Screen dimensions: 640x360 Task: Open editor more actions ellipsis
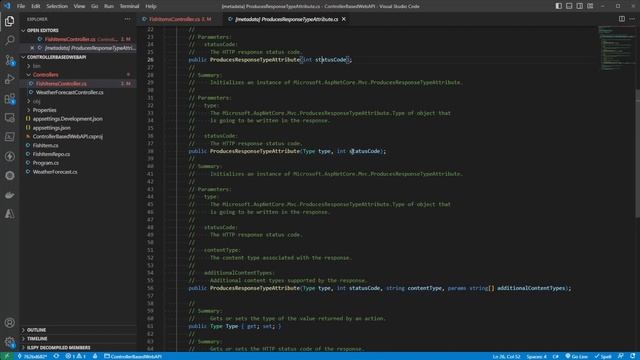(632, 19)
